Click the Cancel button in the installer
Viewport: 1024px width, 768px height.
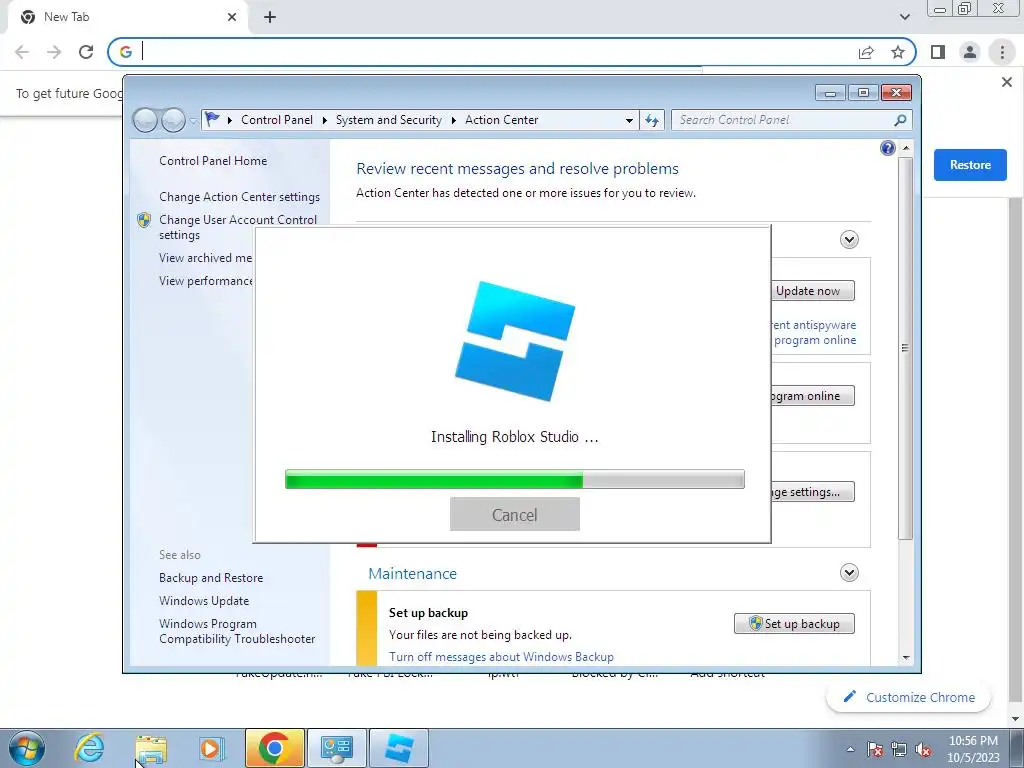point(515,515)
